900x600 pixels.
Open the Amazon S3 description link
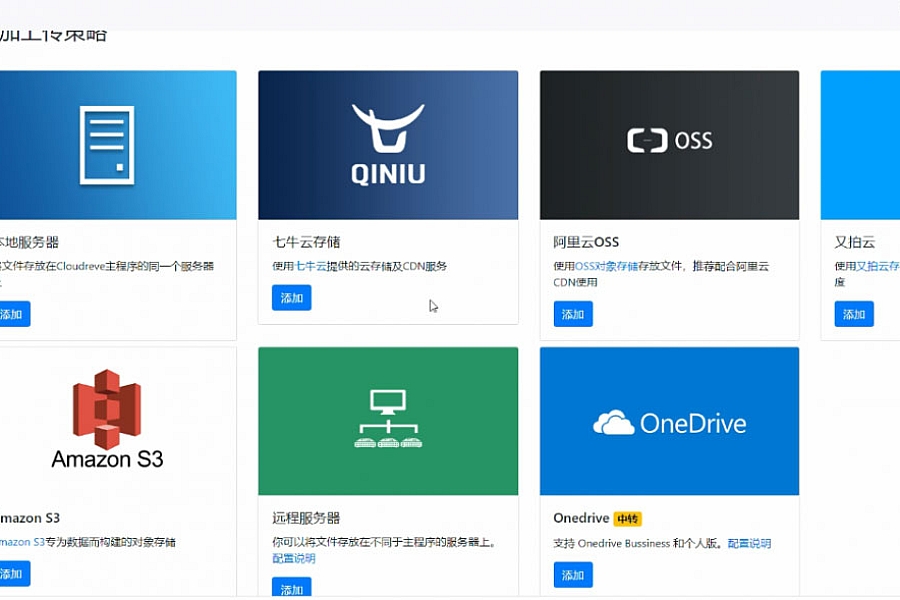(x=22, y=541)
